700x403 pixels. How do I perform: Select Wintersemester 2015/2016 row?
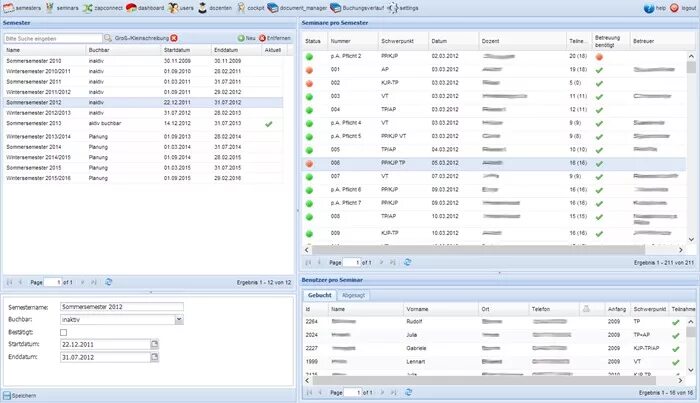click(143, 178)
